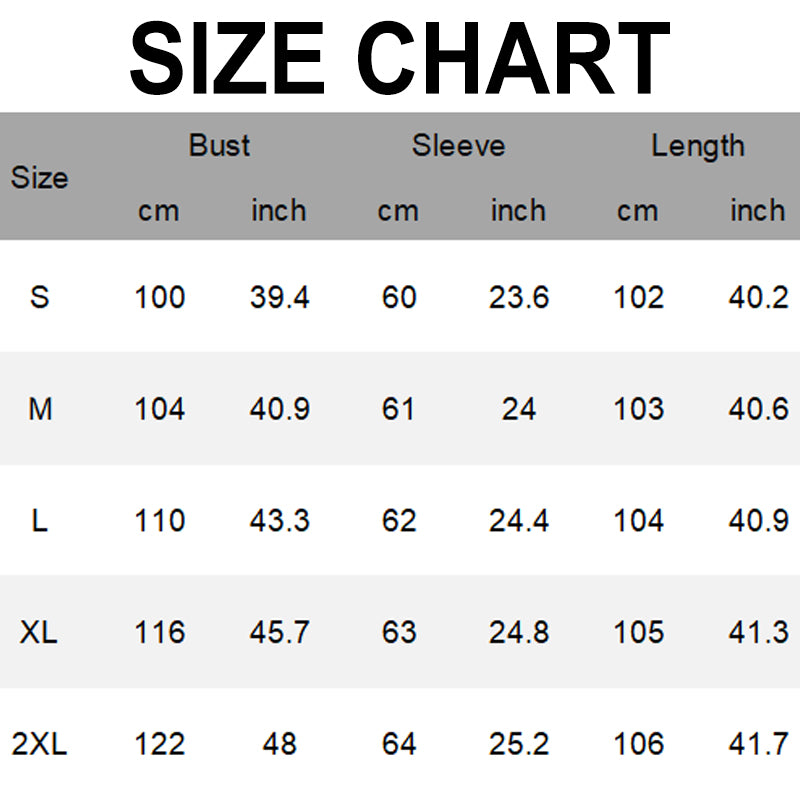Screen dimensions: 800x800
Task: Select the 43.3 inch bust value
Action: pos(279,521)
